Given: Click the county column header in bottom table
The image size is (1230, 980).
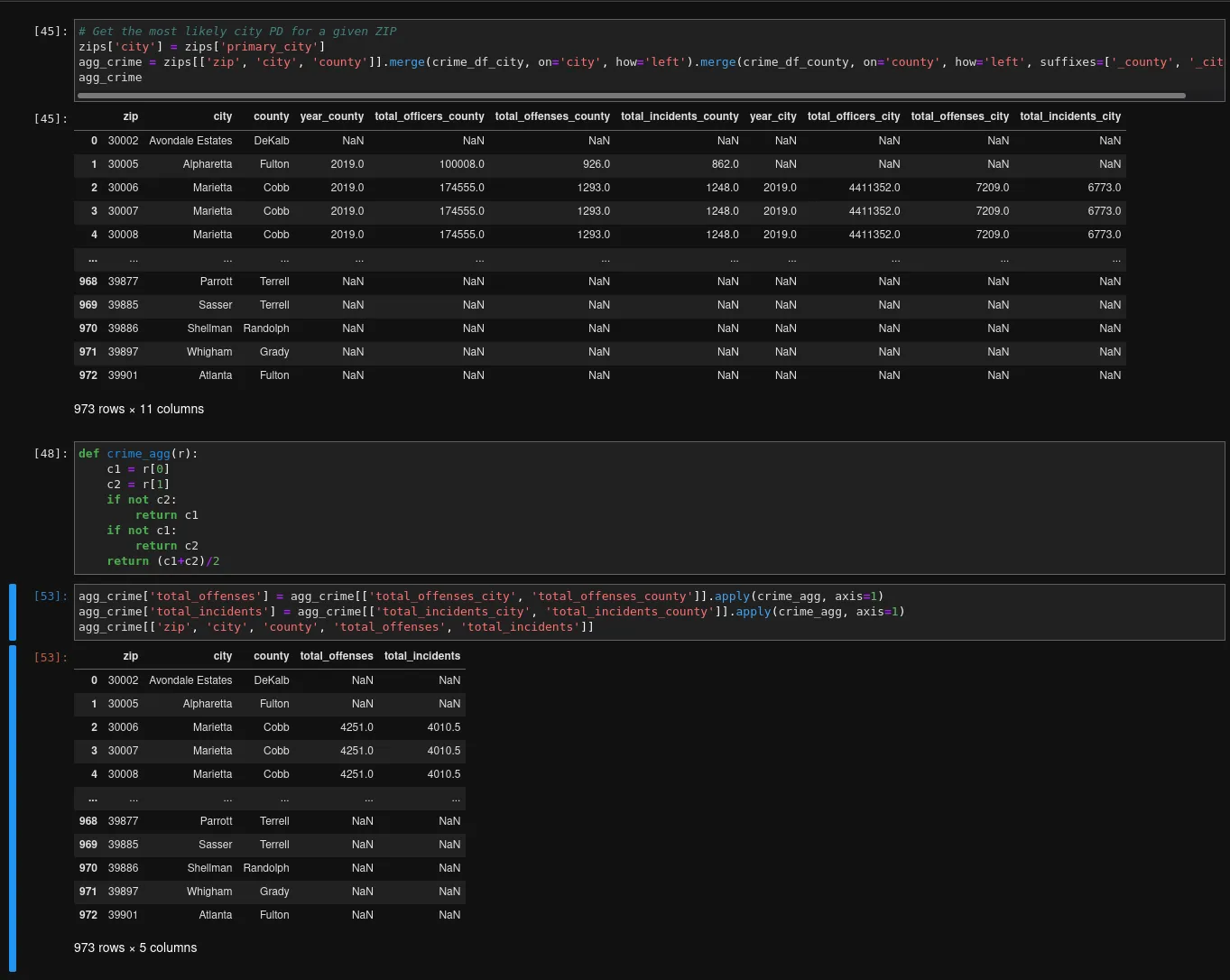Looking at the screenshot, I should tap(271, 656).
